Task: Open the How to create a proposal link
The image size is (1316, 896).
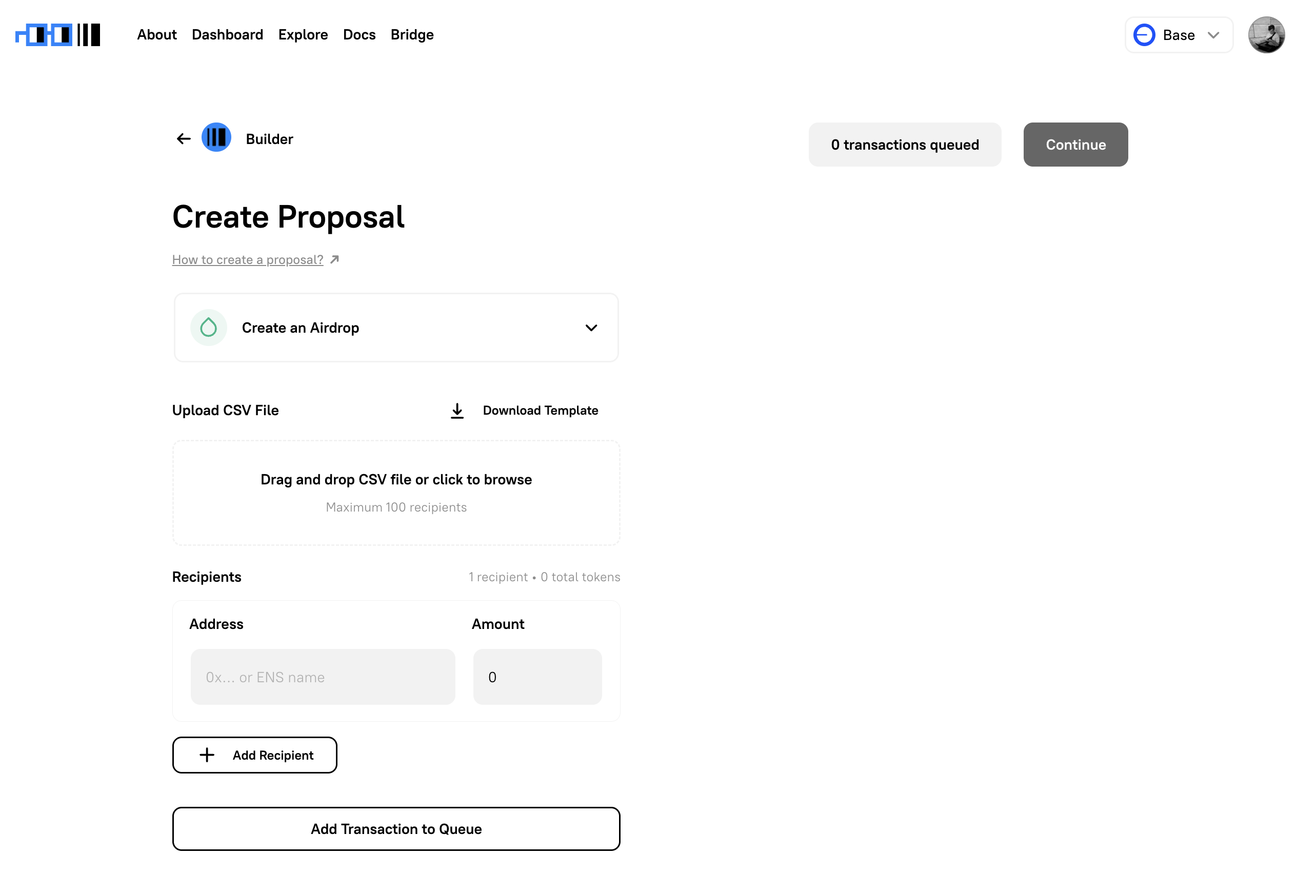Action: pos(248,259)
